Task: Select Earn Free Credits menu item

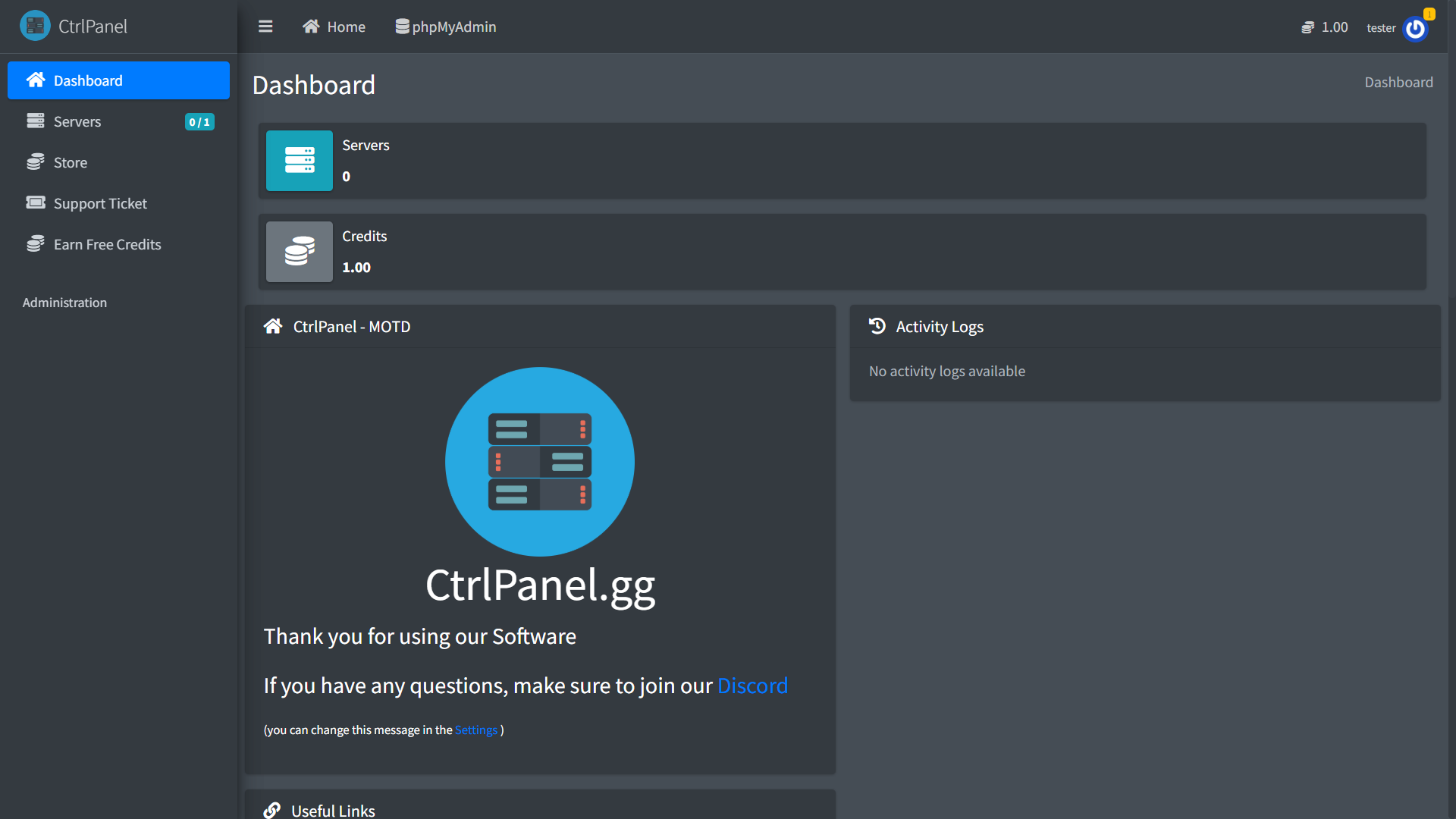Action: pyautogui.click(x=107, y=244)
